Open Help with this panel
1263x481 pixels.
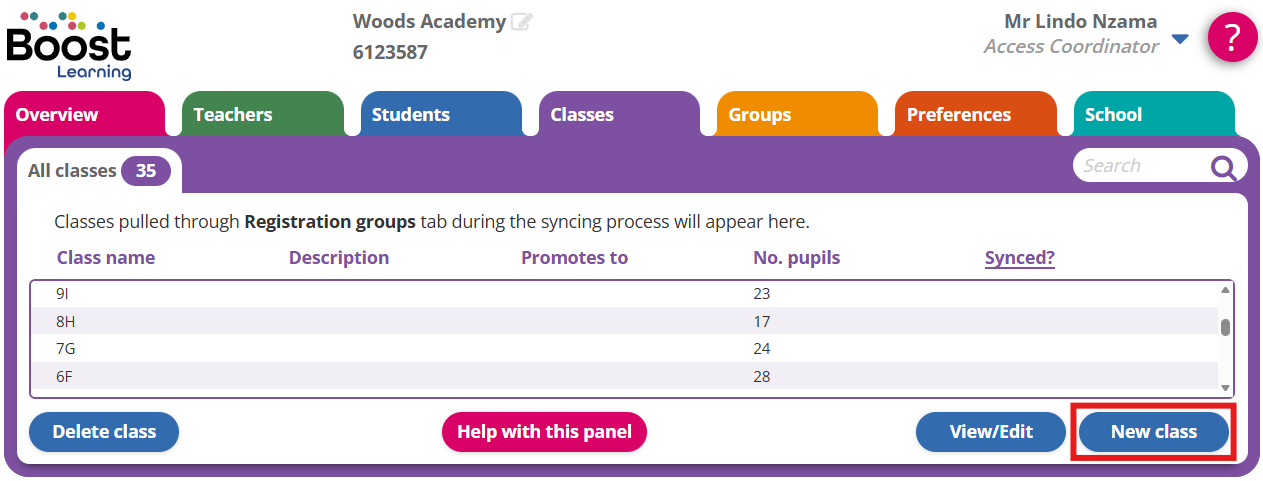coord(544,432)
